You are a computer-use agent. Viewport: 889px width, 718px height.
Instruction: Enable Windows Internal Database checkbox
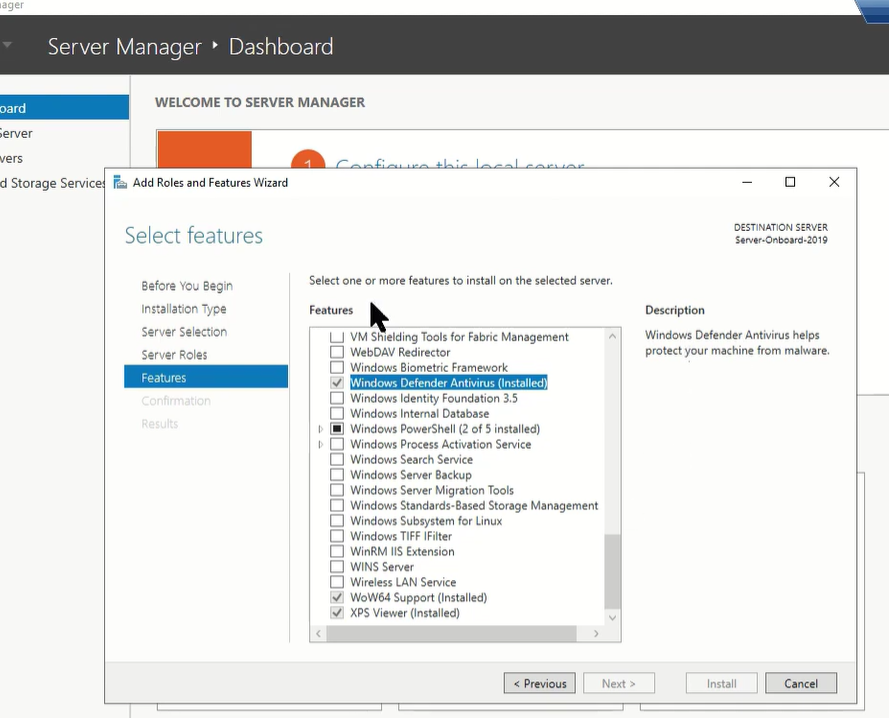click(337, 413)
